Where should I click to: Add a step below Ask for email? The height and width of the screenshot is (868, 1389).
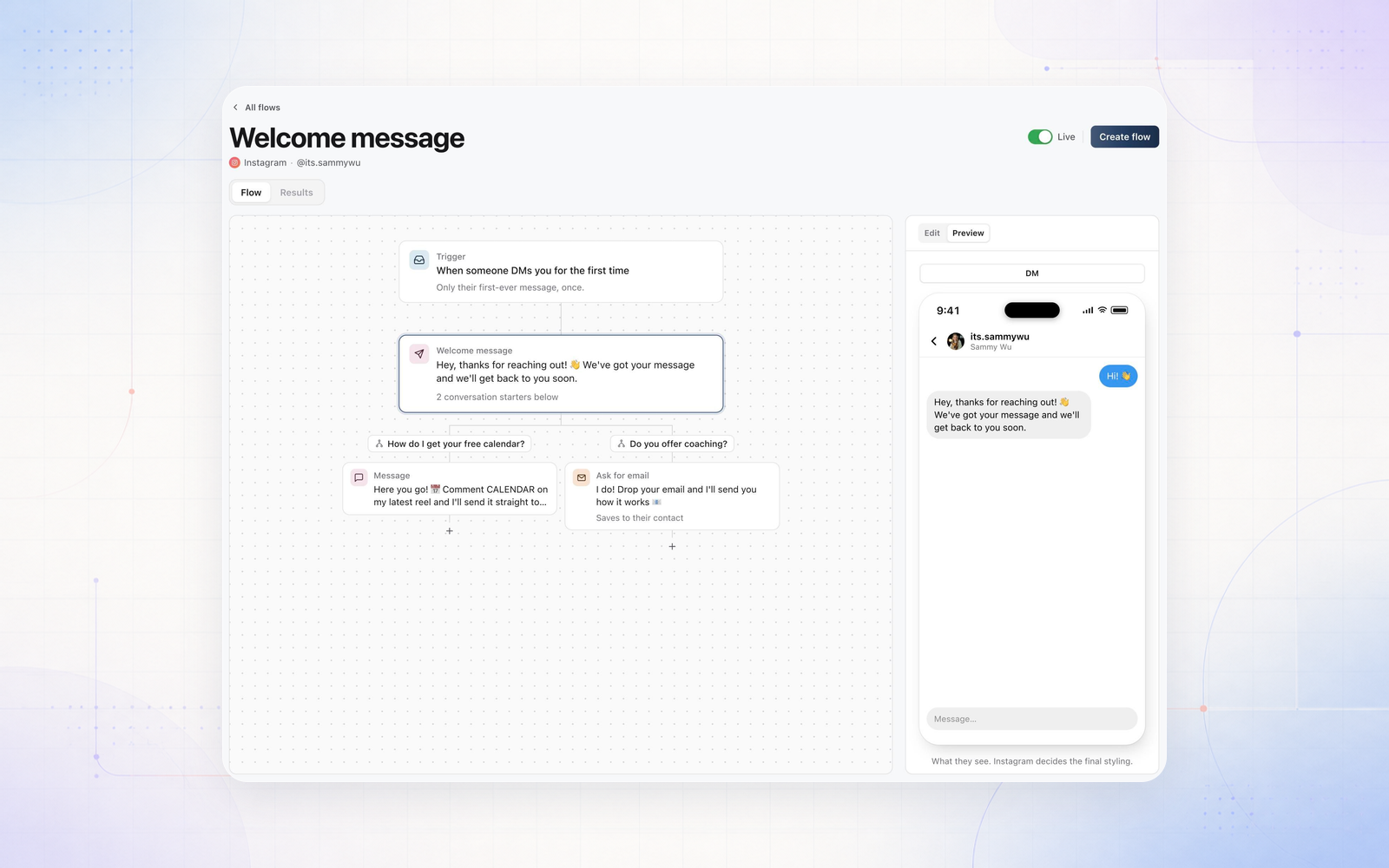pyautogui.click(x=672, y=546)
